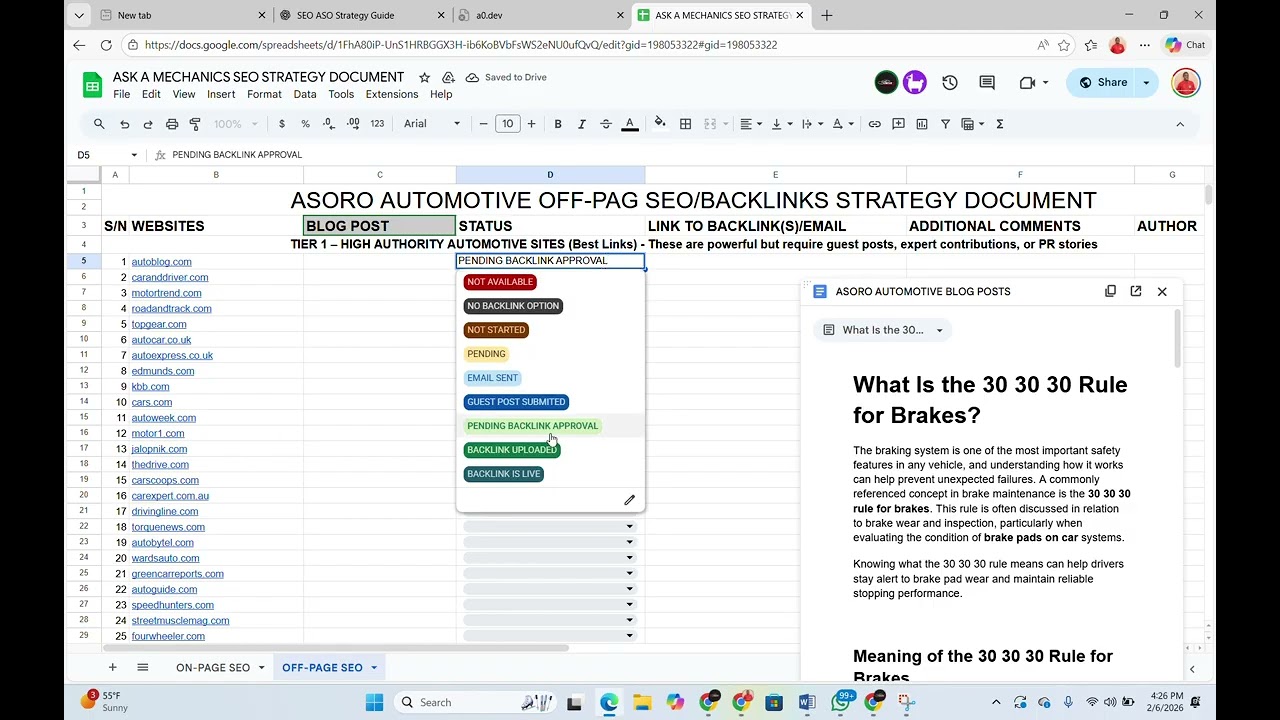Screen dimensions: 1280x720
Task: Open the fill color bucket
Action: click(x=660, y=124)
